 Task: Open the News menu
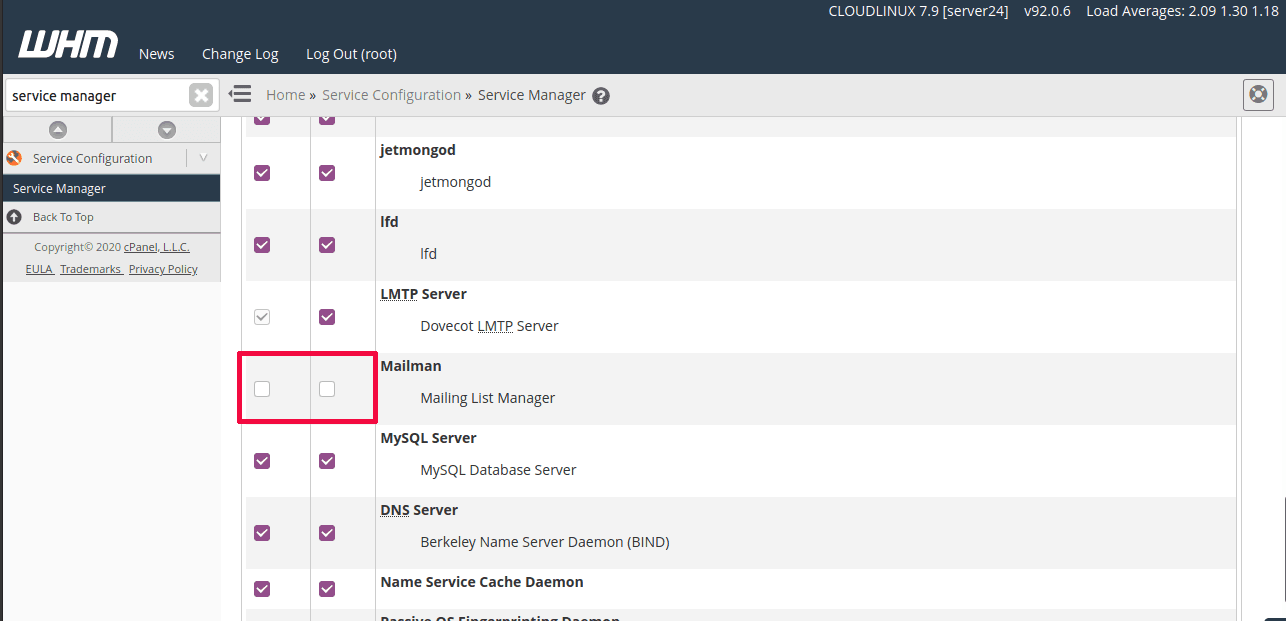156,54
